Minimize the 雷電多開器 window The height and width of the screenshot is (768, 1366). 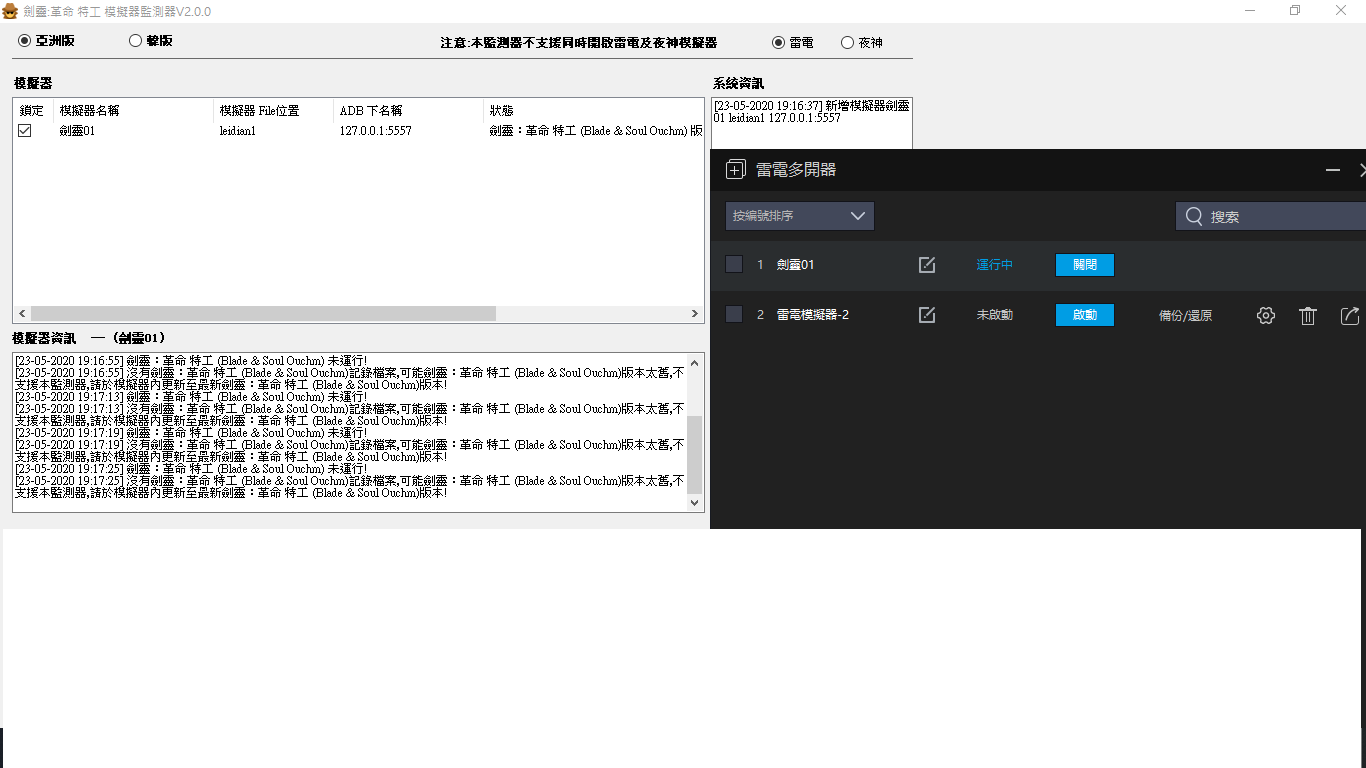pos(1333,170)
